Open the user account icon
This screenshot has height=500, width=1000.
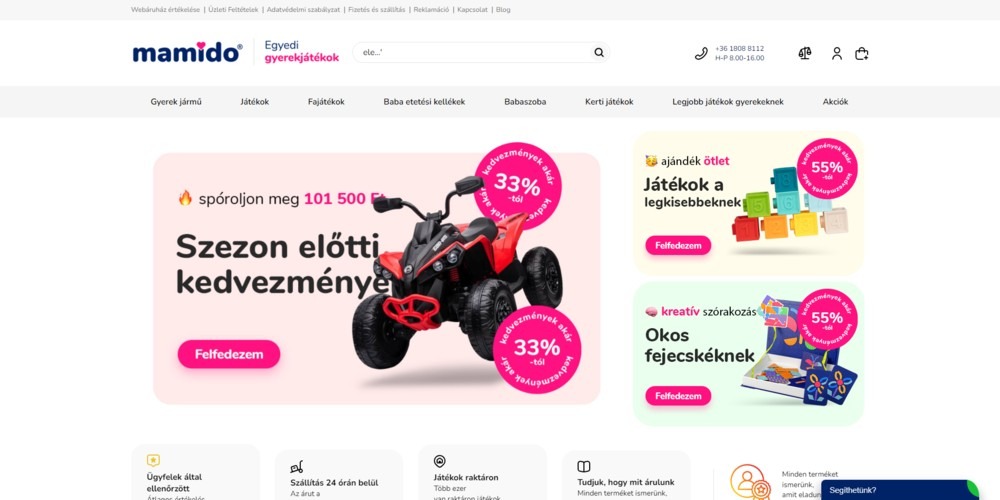[837, 54]
